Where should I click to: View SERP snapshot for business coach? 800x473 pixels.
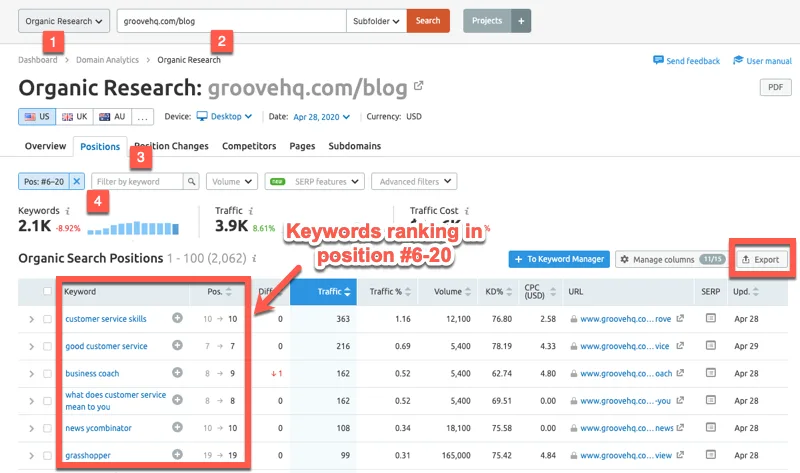point(711,372)
